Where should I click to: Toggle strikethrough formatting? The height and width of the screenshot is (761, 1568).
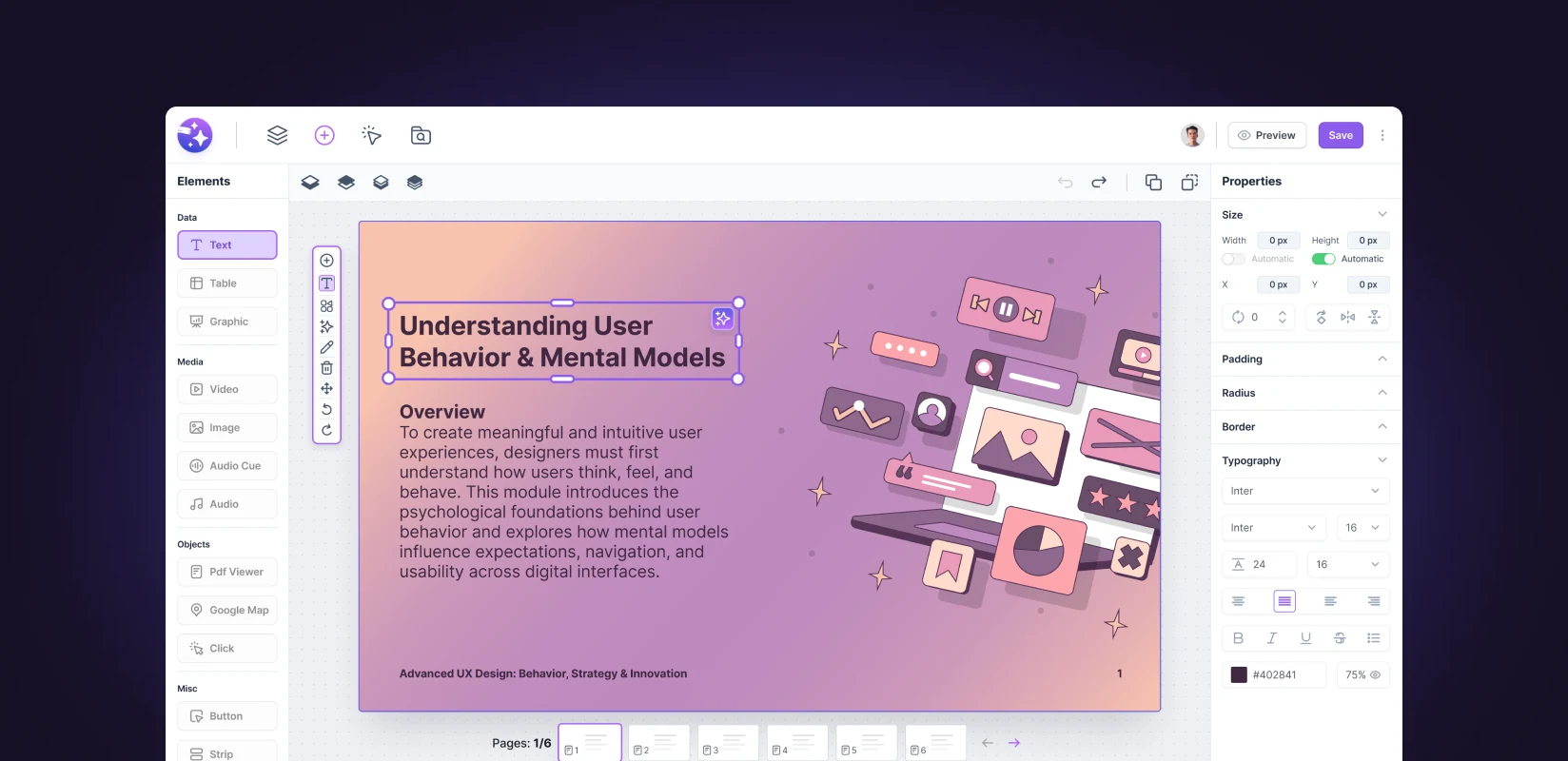pyautogui.click(x=1340, y=638)
